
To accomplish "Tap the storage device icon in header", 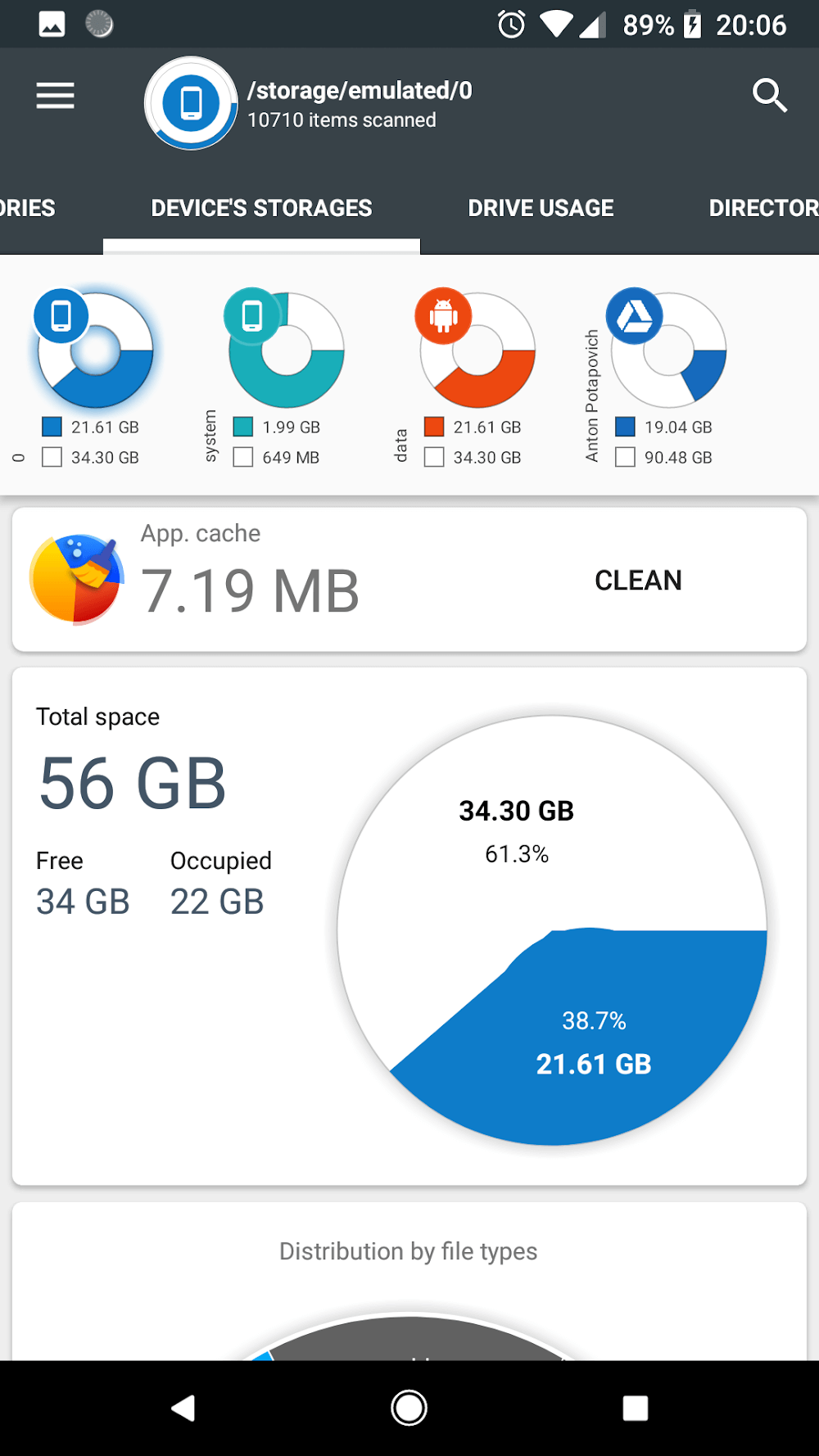I will pos(192,103).
